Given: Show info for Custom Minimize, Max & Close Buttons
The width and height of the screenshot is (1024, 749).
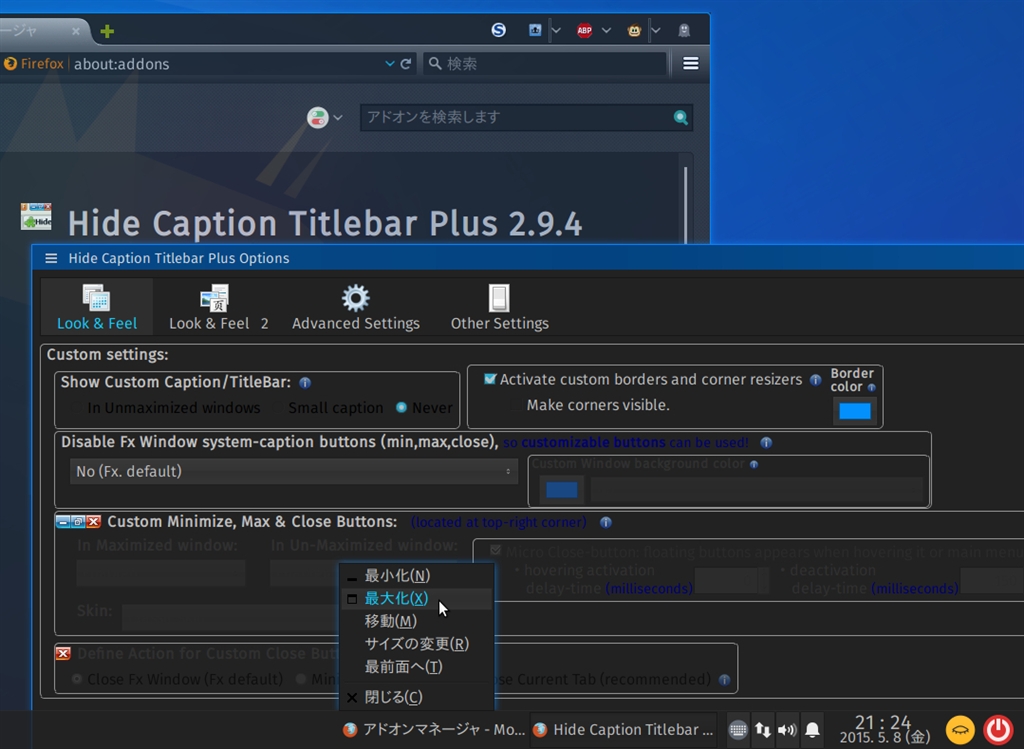Looking at the screenshot, I should [x=605, y=522].
